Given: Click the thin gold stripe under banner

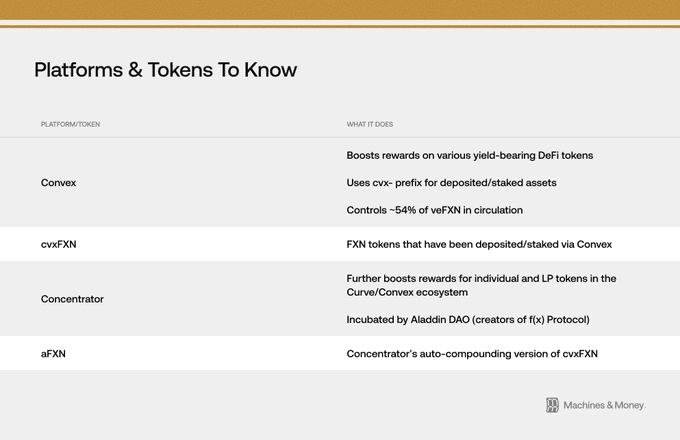Looking at the screenshot, I should coord(340,26).
